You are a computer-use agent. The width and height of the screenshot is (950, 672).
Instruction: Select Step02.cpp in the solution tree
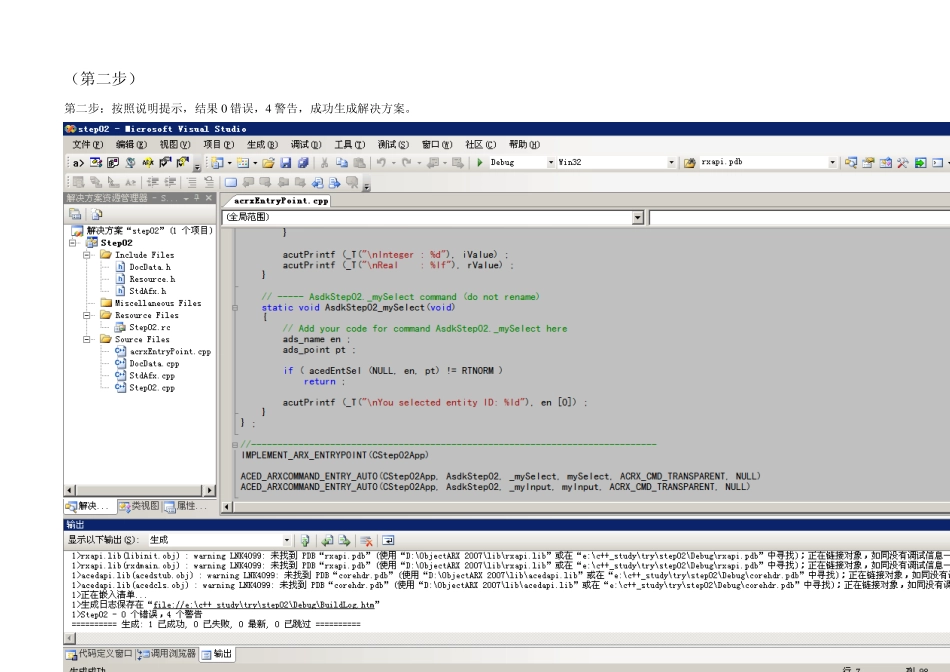click(x=152, y=388)
